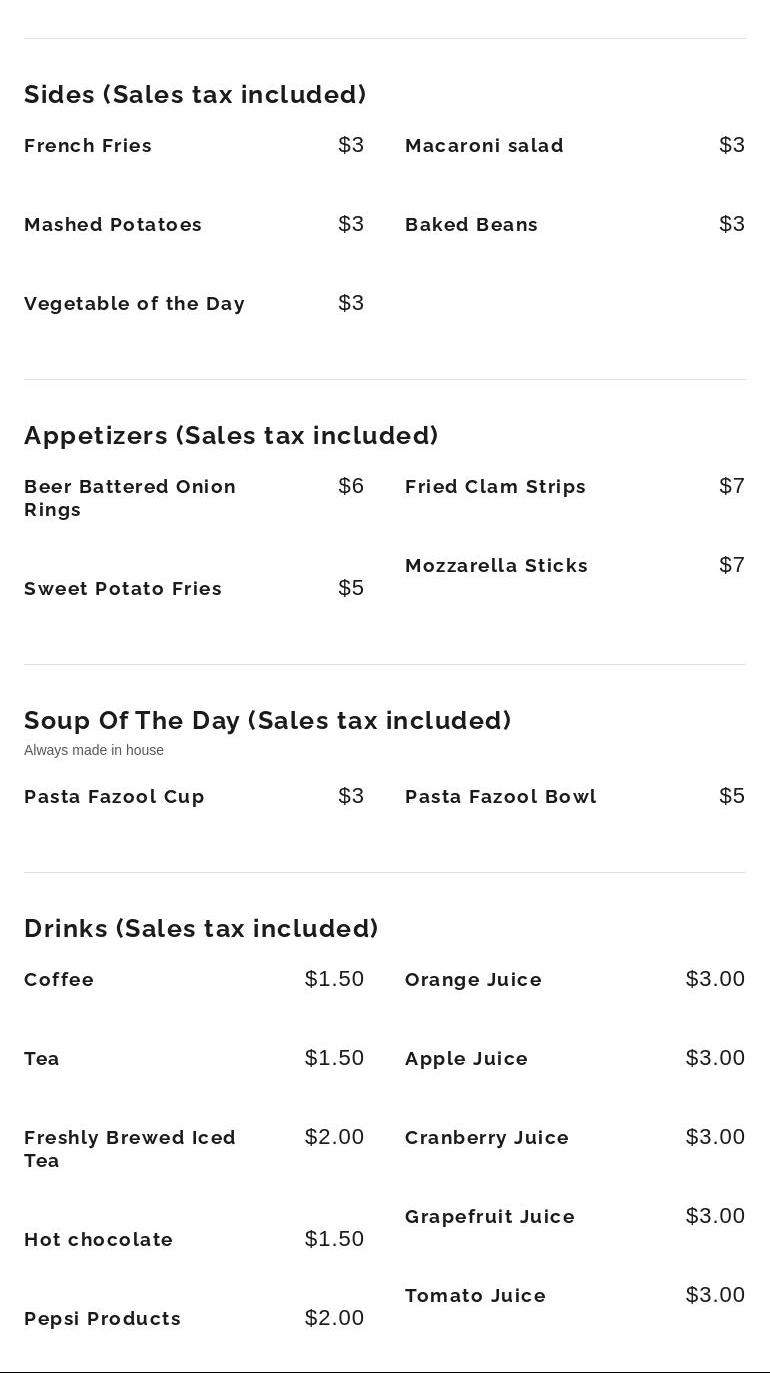770x1373 pixels.
Task: Choose the Baked Beans side
Action: coord(471,225)
